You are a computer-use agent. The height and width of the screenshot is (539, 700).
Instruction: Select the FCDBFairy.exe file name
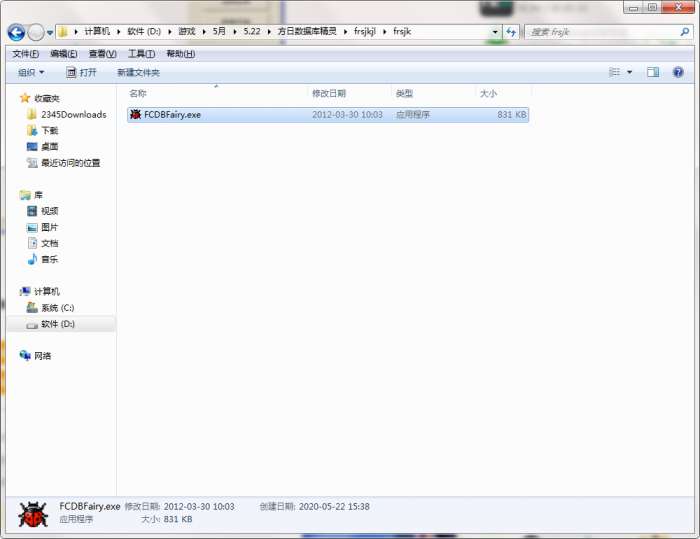pyautogui.click(x=172, y=115)
